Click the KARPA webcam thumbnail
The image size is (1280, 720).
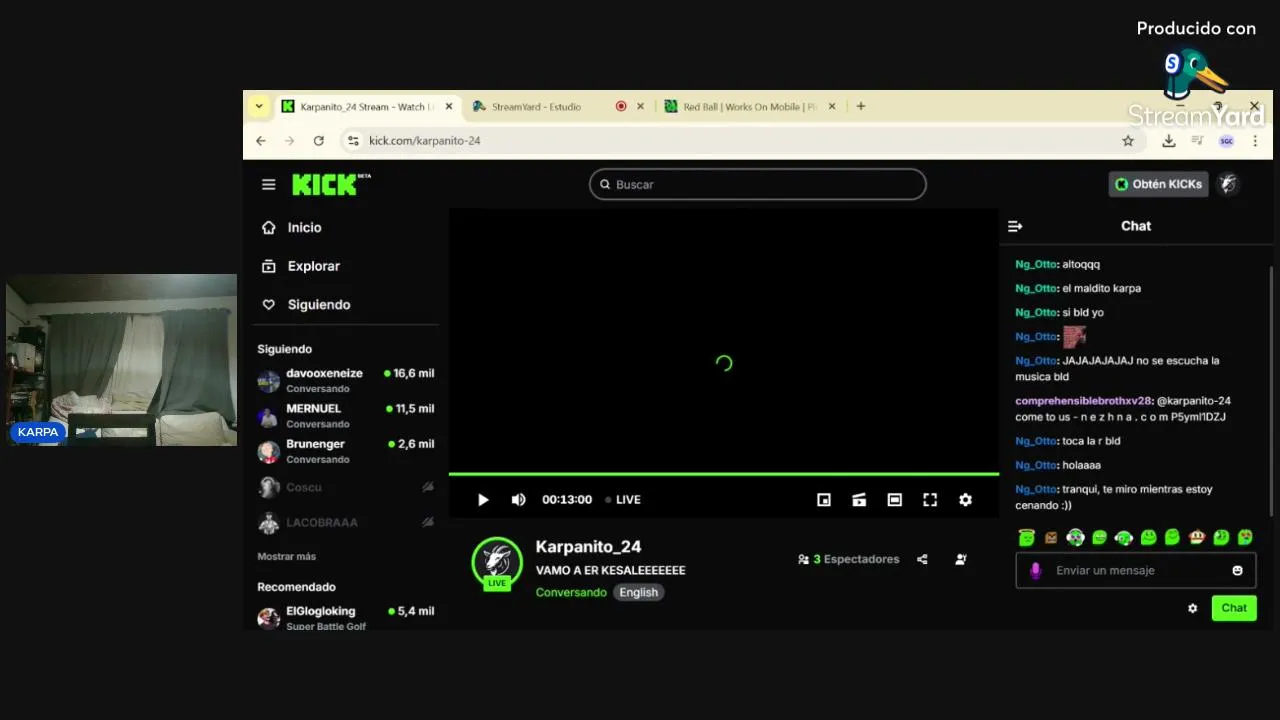121,360
